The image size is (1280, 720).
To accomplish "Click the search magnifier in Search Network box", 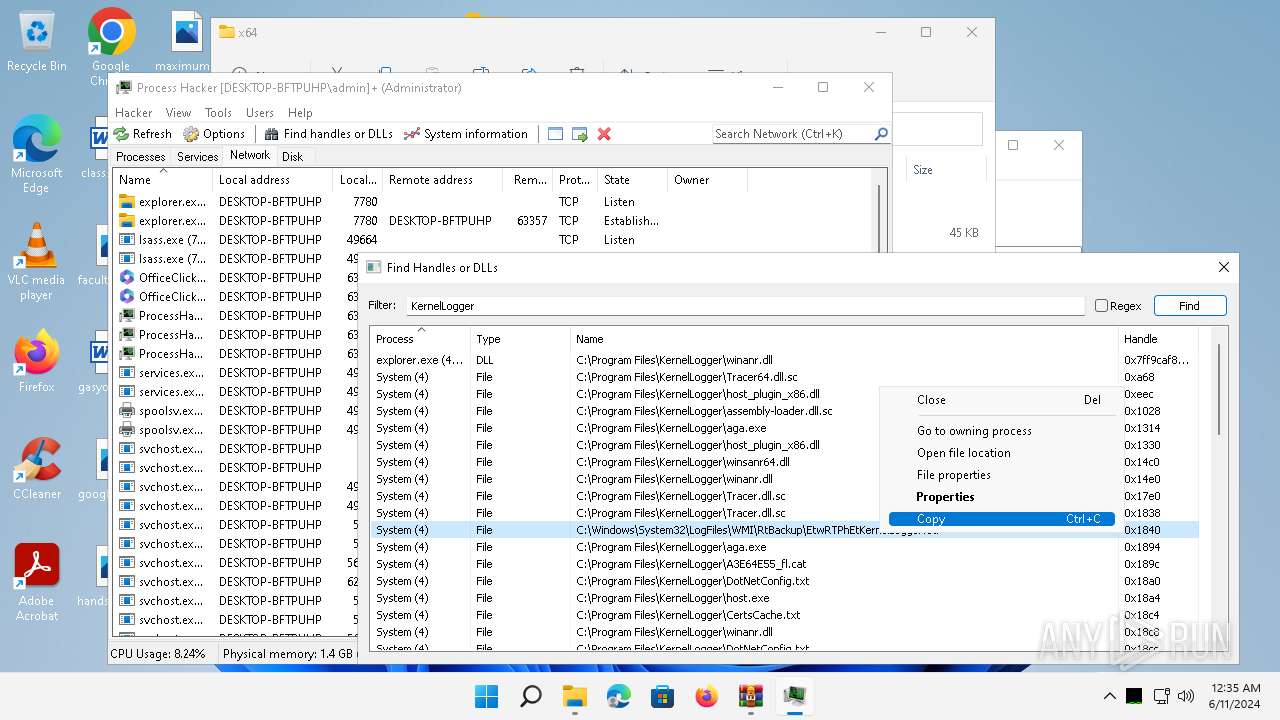I will pos(881,134).
